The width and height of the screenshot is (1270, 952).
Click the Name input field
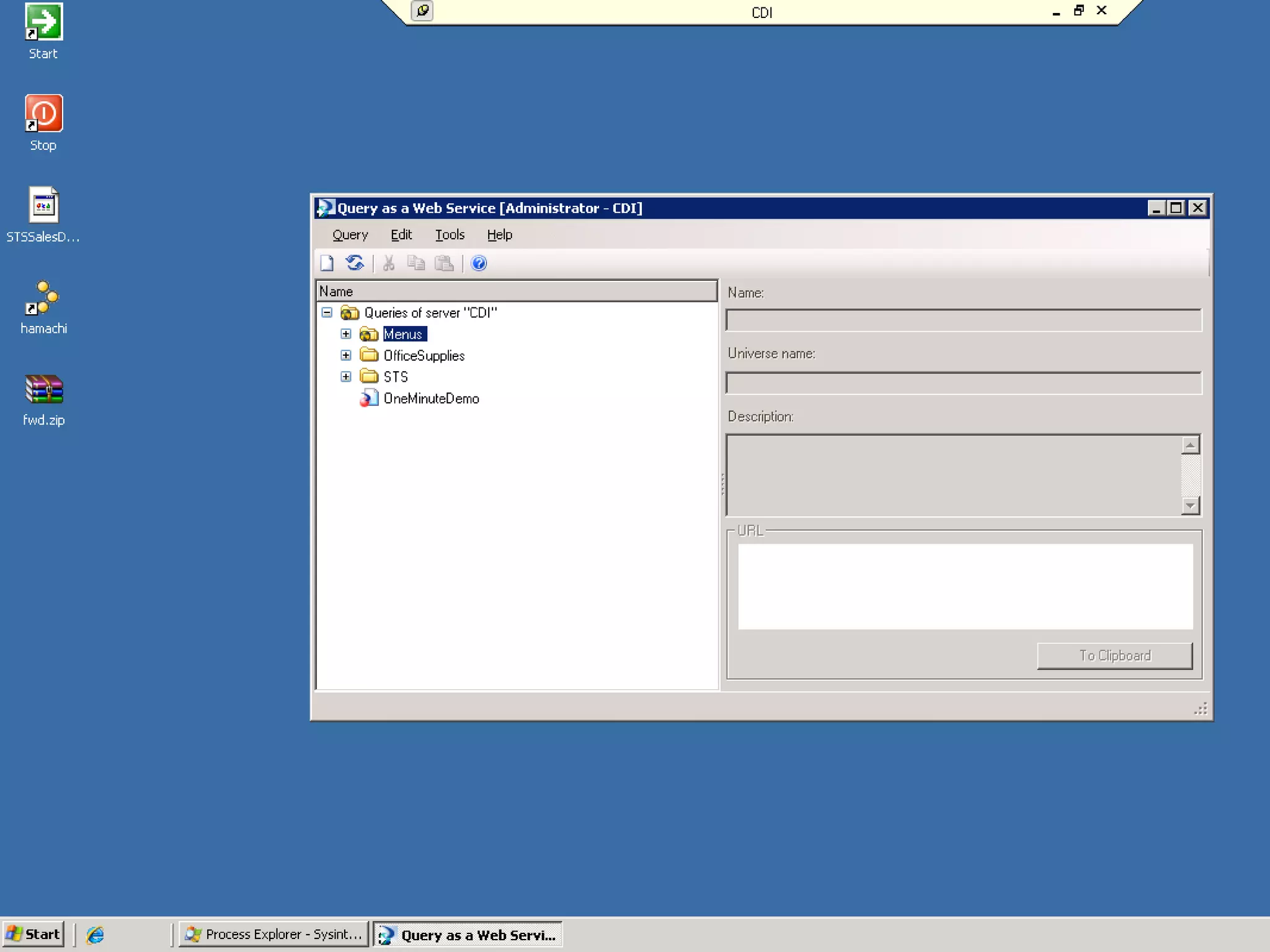(964, 320)
